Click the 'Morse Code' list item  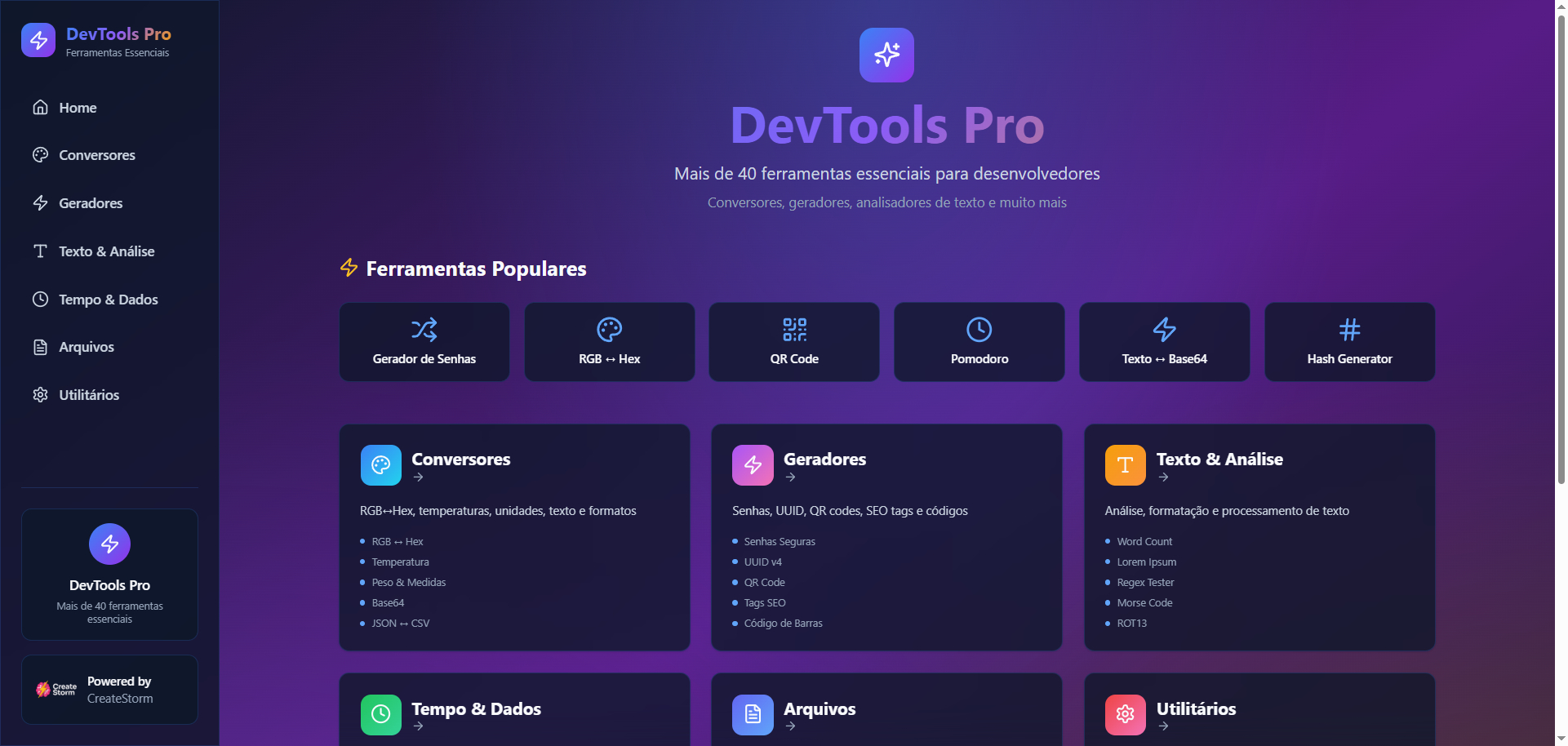[1144, 602]
